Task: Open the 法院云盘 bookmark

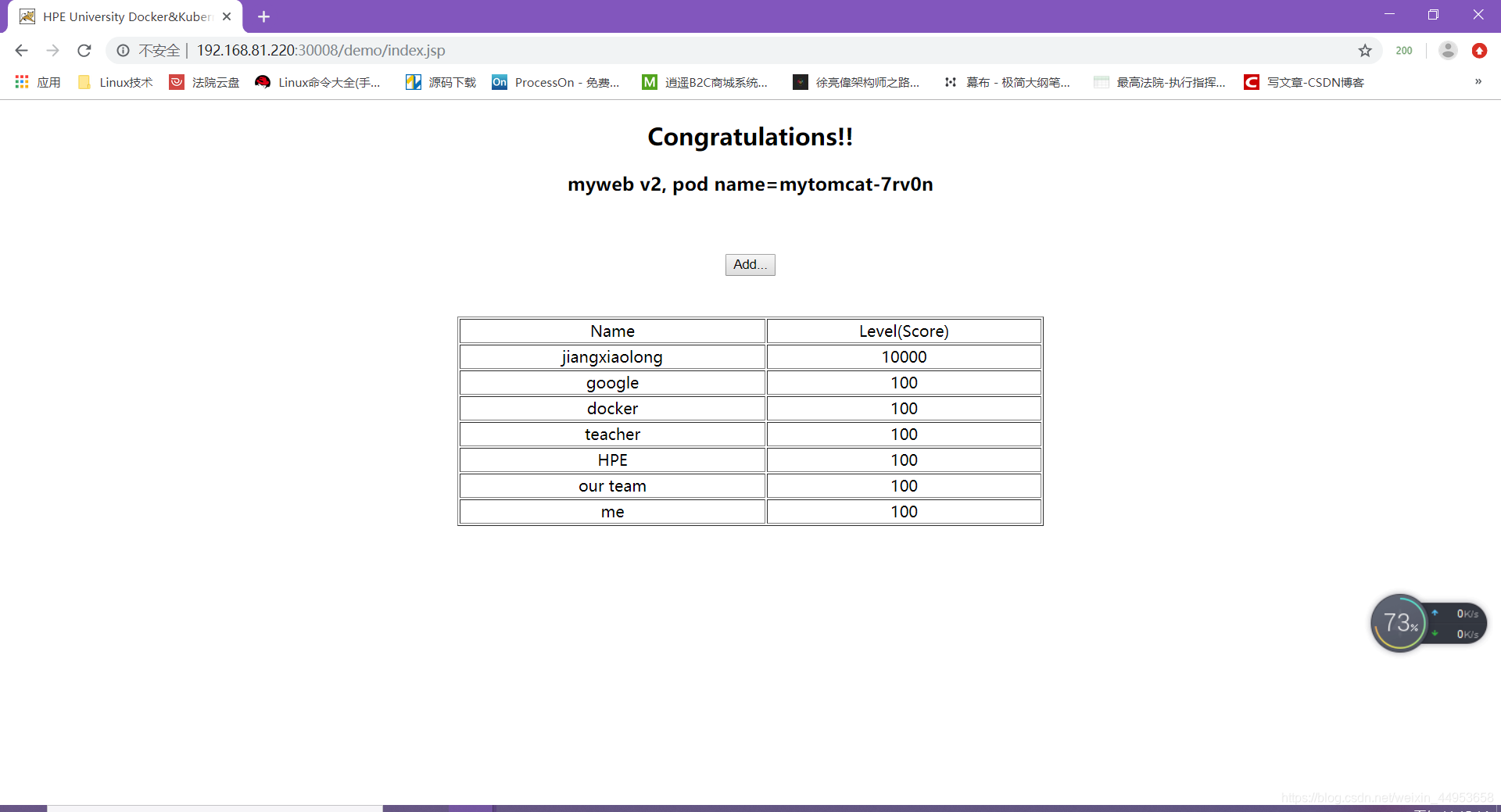Action: [x=205, y=82]
